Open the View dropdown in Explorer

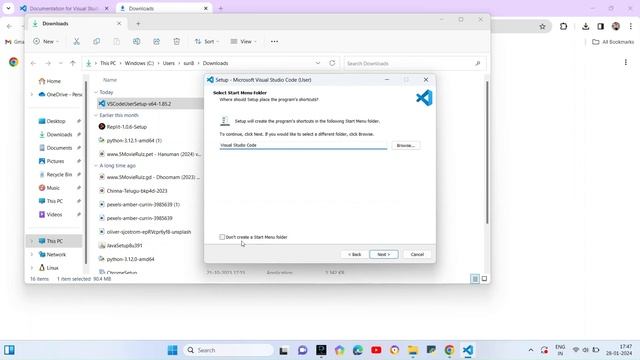[x=243, y=41]
